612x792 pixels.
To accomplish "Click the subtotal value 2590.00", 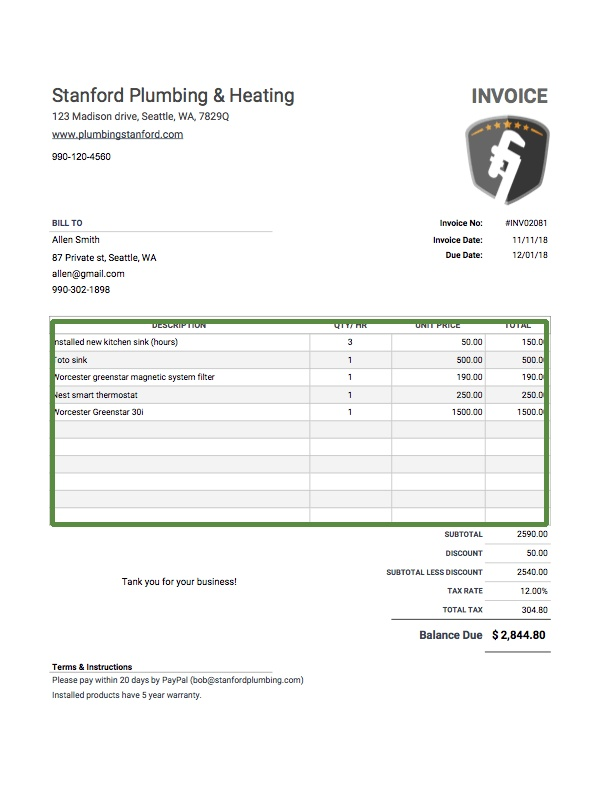I will tap(532, 535).
